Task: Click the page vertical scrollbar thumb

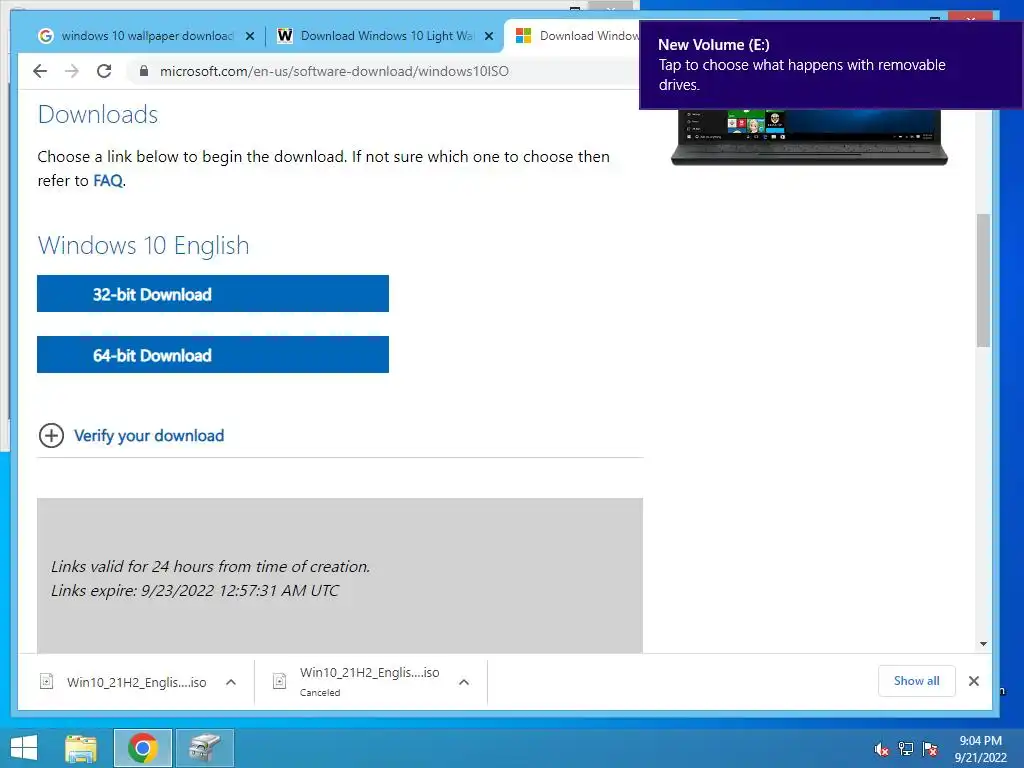Action: 984,280
